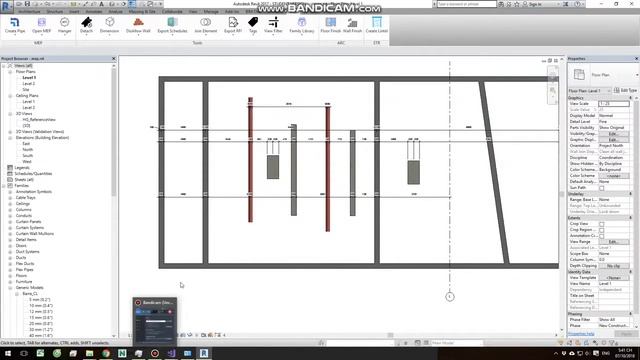Open Visual Studio from the taskbar
640x360 pixels.
171,353
